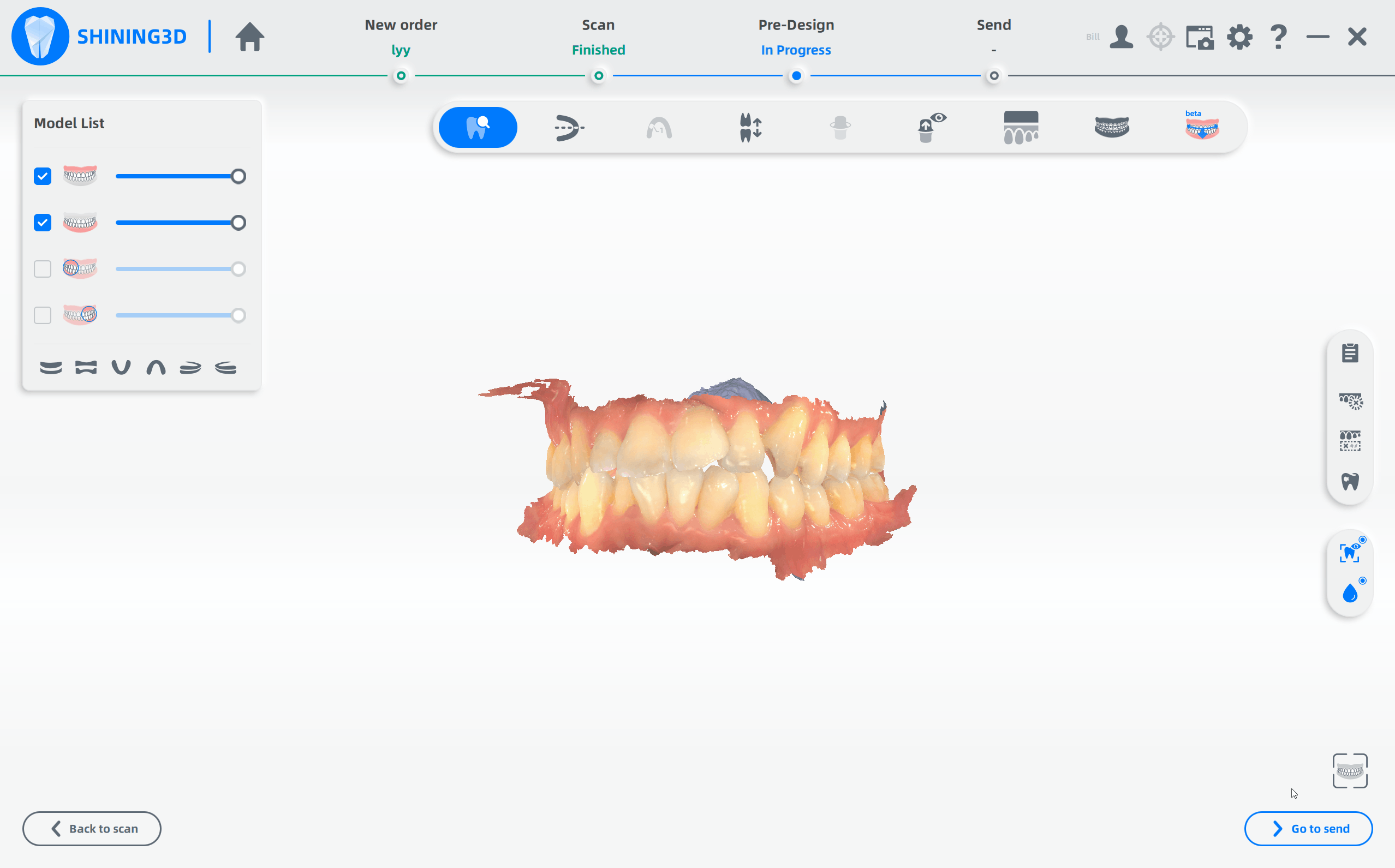
Task: Uncheck the lower jaw model checkbox
Action: tap(43, 223)
